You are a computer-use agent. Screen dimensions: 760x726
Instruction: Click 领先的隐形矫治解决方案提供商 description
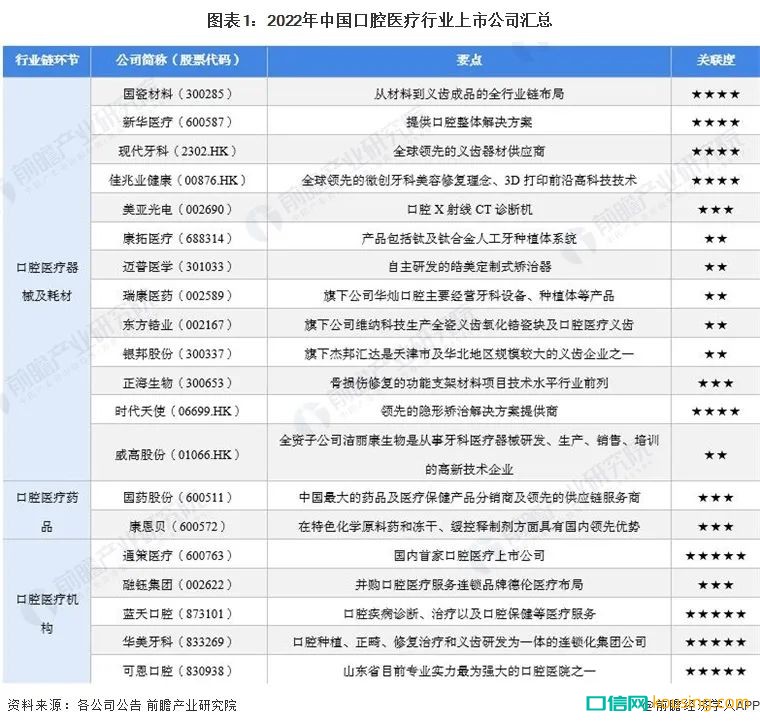coord(469,410)
